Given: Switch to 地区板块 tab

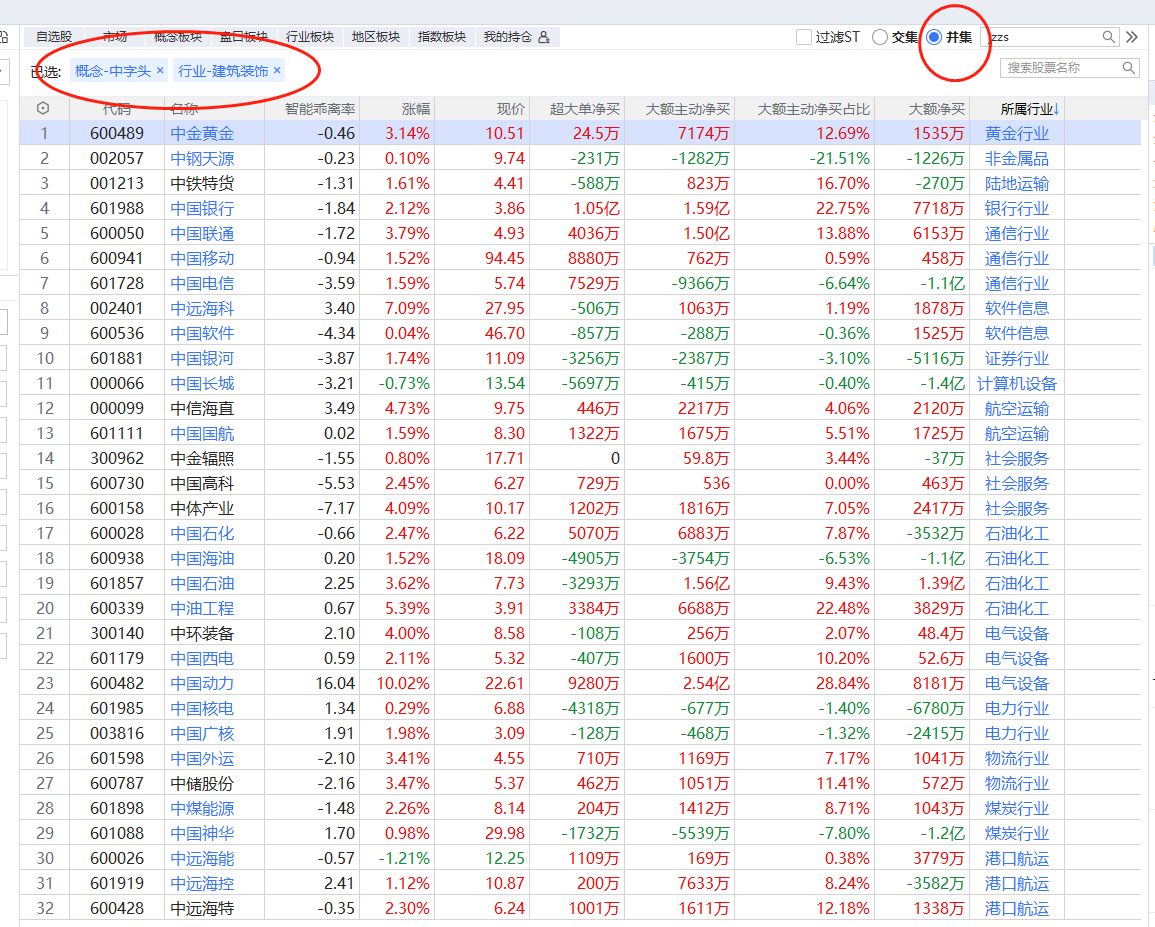Looking at the screenshot, I should tap(376, 37).
